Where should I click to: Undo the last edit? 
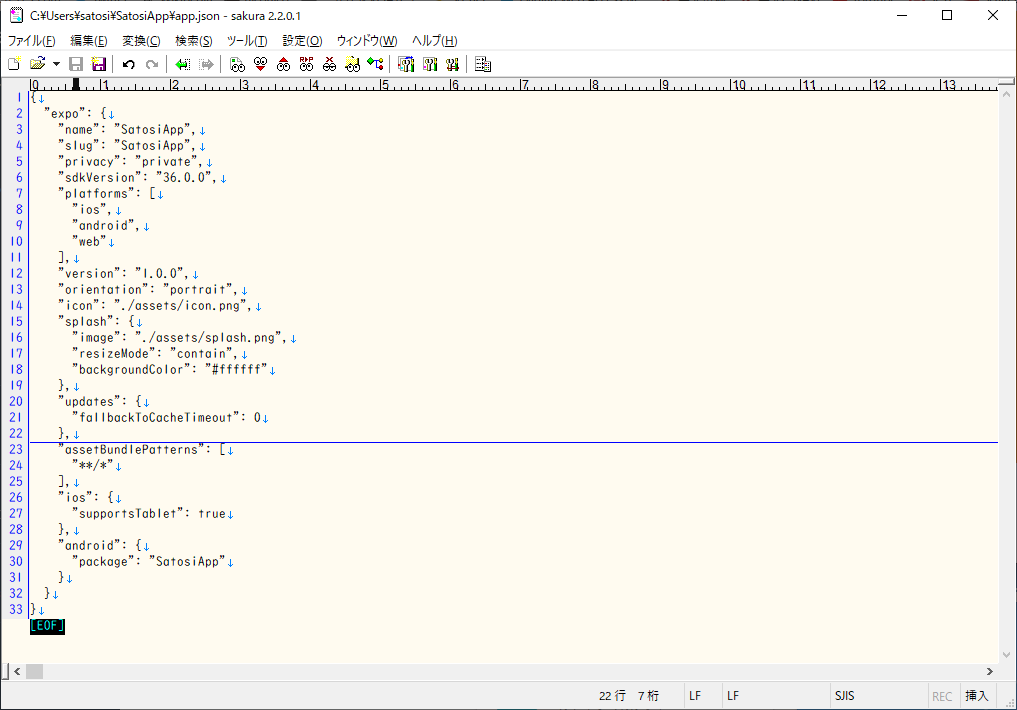[x=128, y=64]
